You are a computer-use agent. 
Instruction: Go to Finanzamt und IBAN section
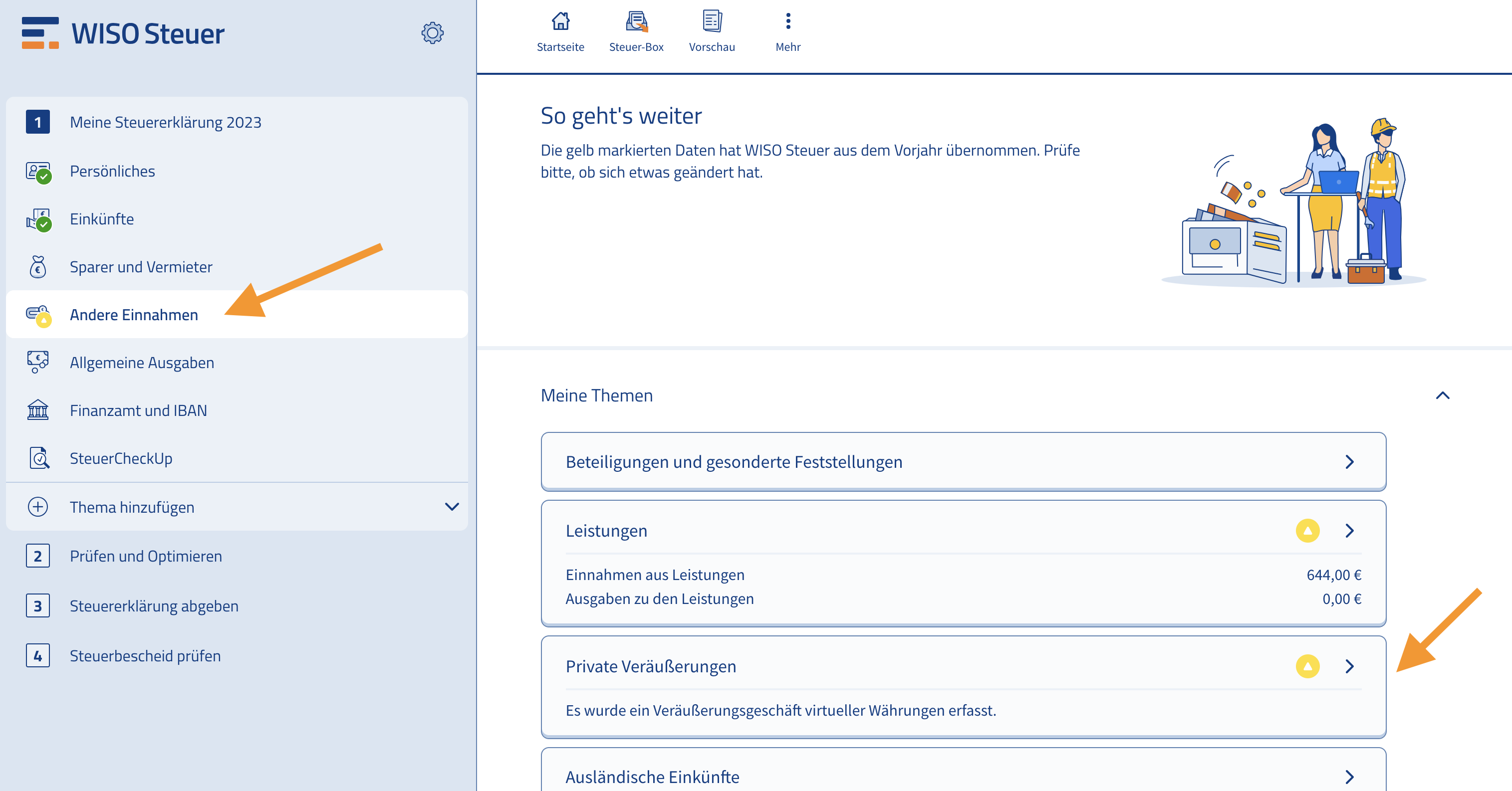237,410
